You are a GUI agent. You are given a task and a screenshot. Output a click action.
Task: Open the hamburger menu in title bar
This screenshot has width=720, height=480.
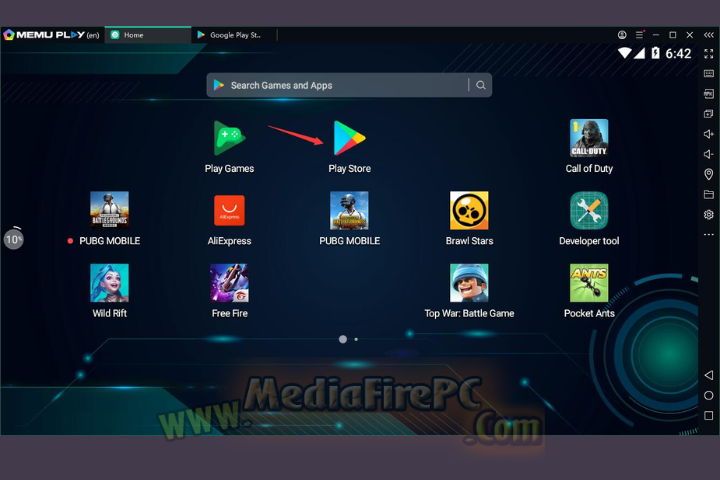tap(639, 35)
